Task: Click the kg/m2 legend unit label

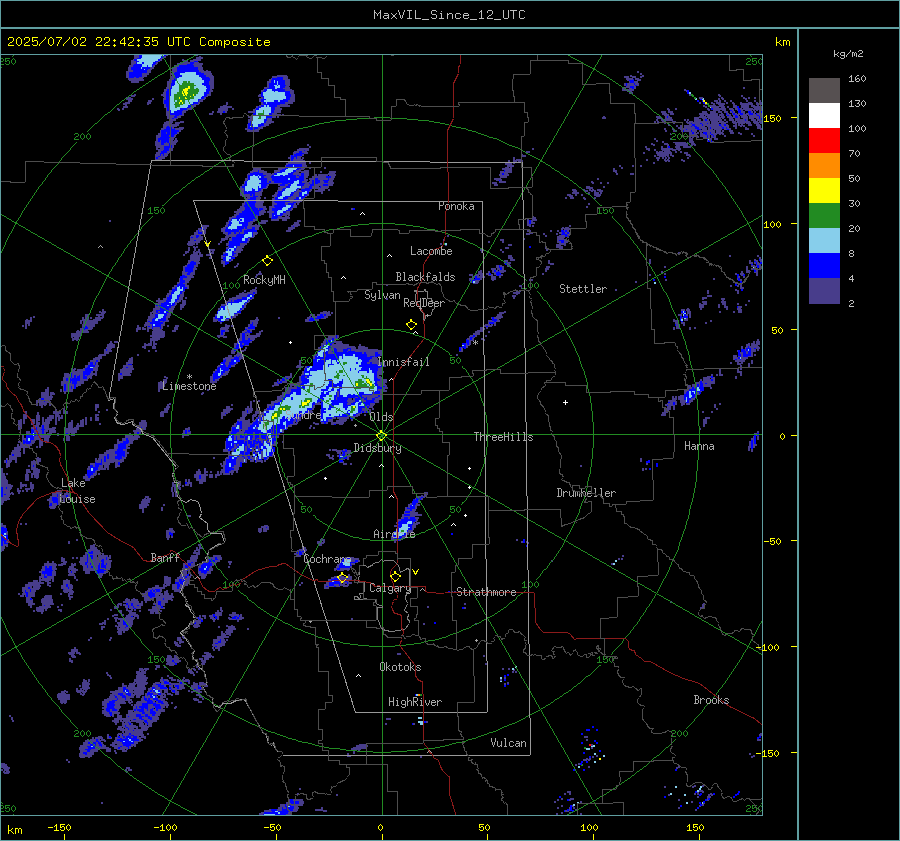Action: pyautogui.click(x=848, y=53)
